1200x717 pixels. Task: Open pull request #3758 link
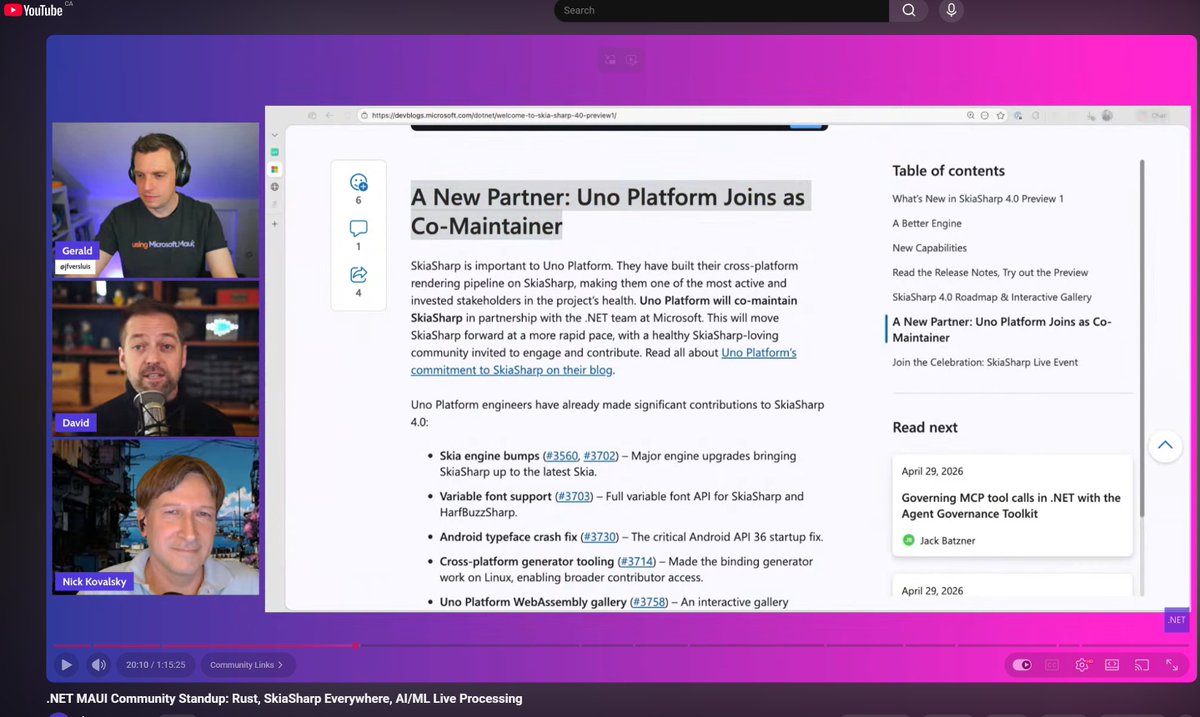click(648, 602)
